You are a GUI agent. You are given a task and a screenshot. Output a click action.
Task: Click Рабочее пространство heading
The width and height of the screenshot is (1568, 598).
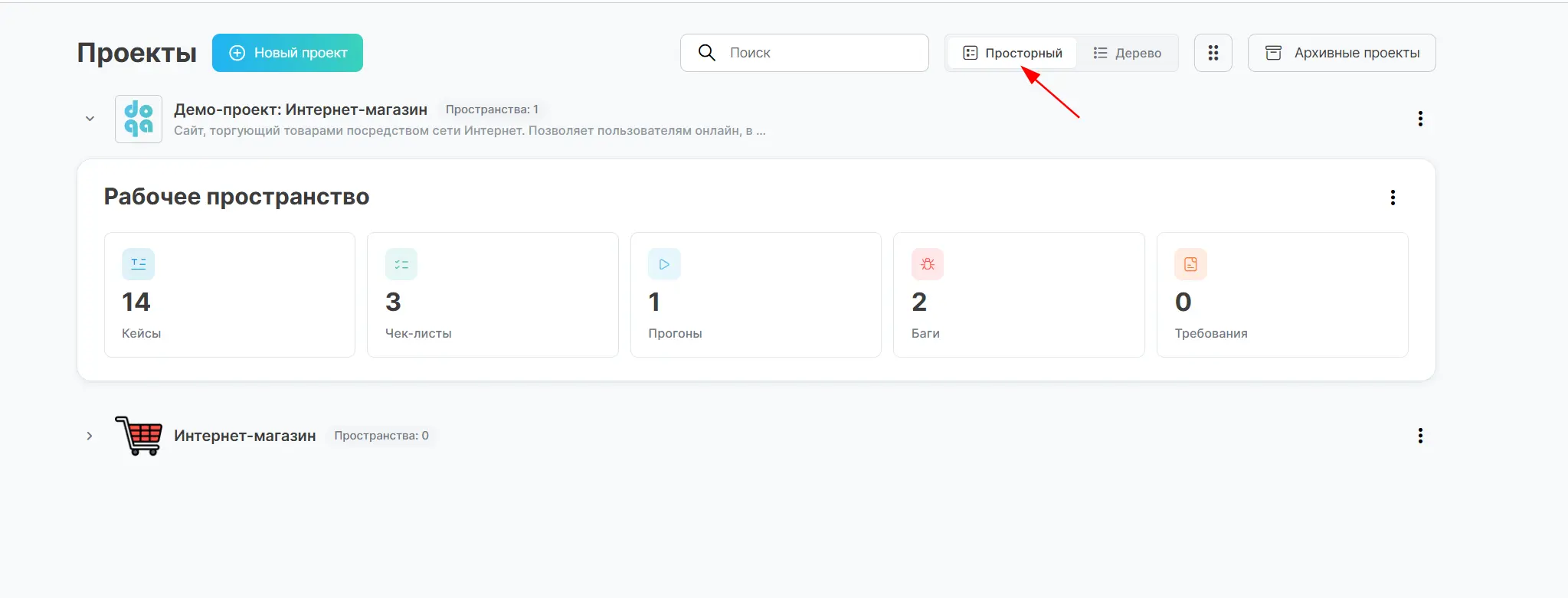[237, 197]
